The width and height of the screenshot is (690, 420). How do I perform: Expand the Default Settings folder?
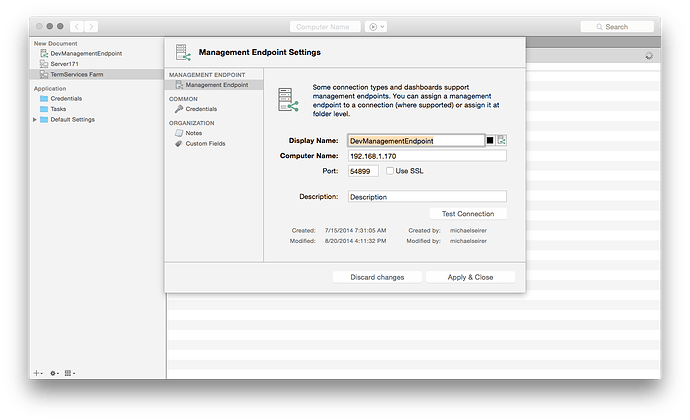pos(36,119)
